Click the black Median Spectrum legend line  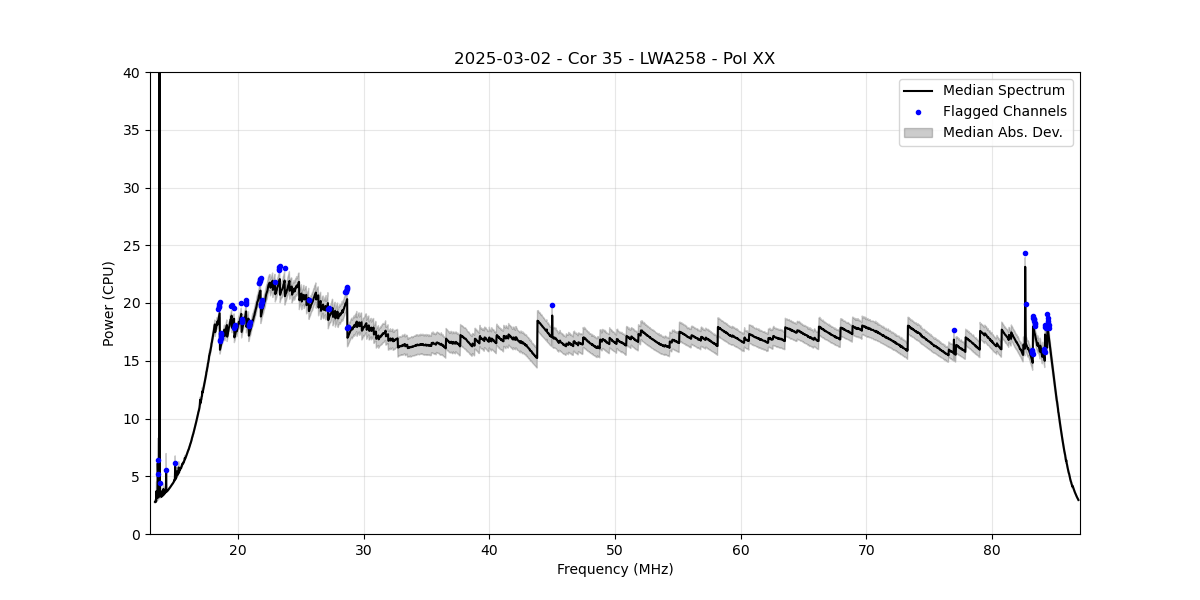tap(918, 91)
